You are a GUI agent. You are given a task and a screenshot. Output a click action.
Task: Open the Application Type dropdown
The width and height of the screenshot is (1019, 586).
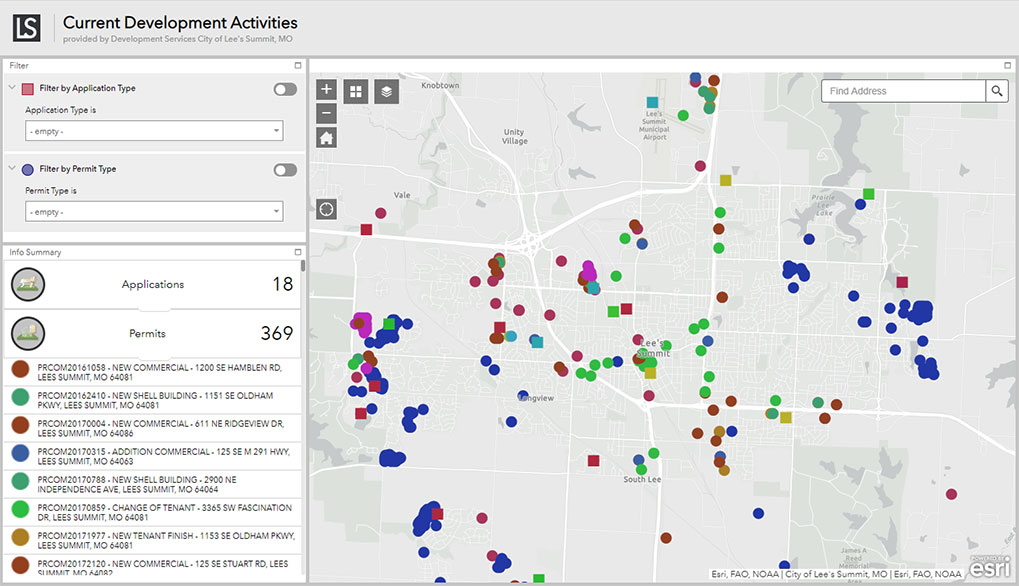click(x=154, y=131)
